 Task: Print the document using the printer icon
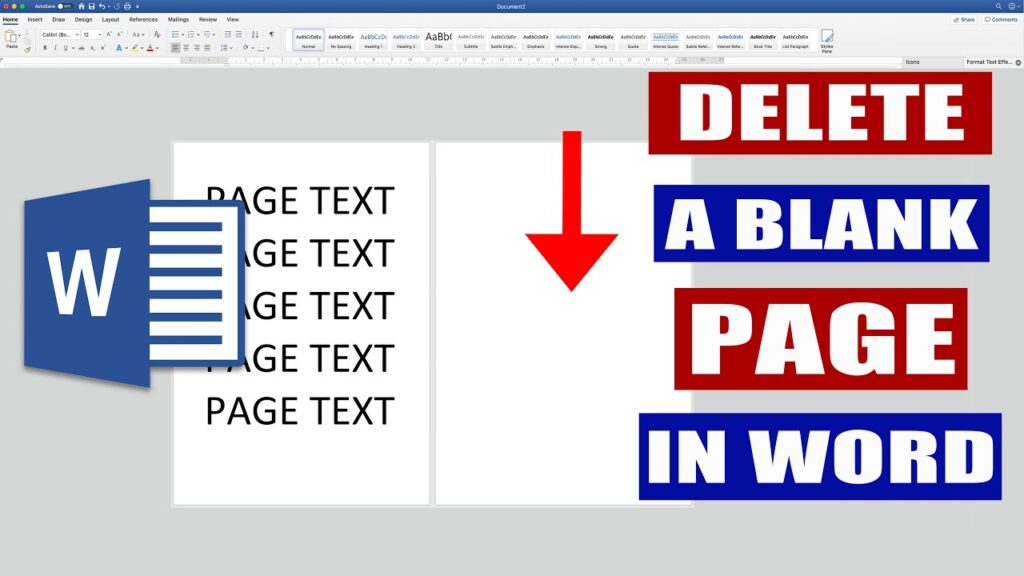click(127, 7)
